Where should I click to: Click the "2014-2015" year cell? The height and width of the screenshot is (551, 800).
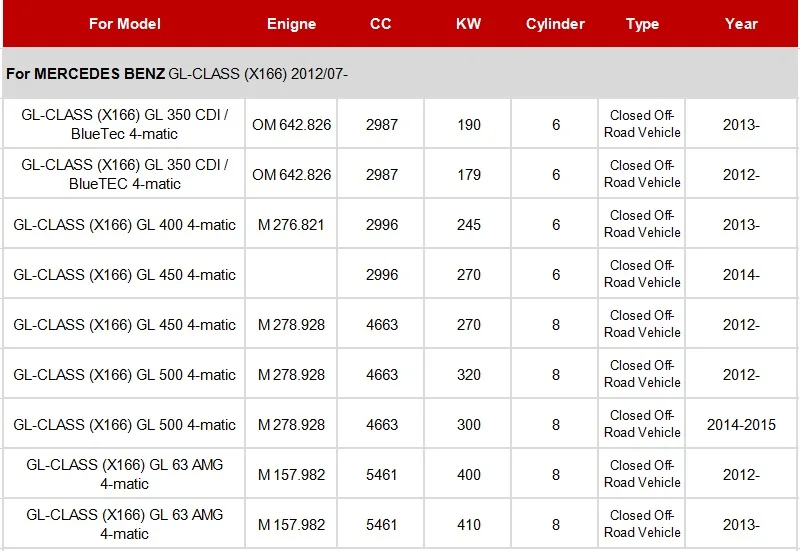pyautogui.click(x=741, y=424)
